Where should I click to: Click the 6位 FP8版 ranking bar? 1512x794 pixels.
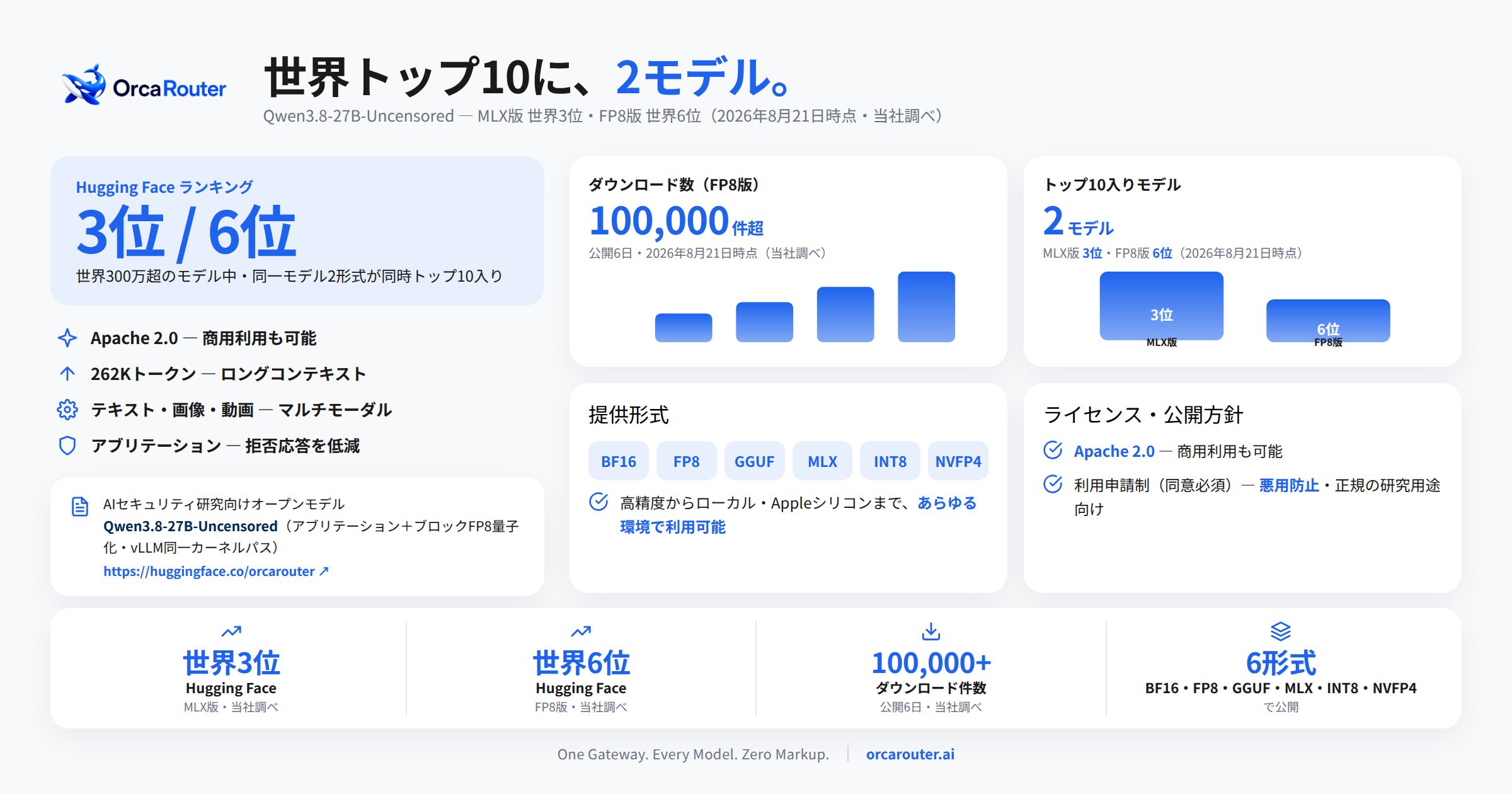tap(1328, 321)
